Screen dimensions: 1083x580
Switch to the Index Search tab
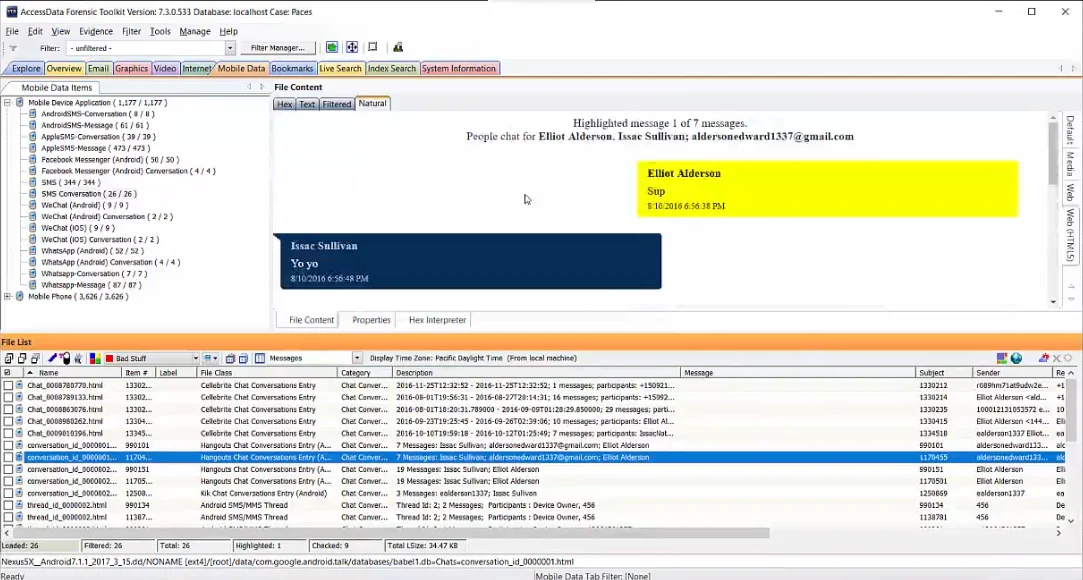tap(392, 68)
